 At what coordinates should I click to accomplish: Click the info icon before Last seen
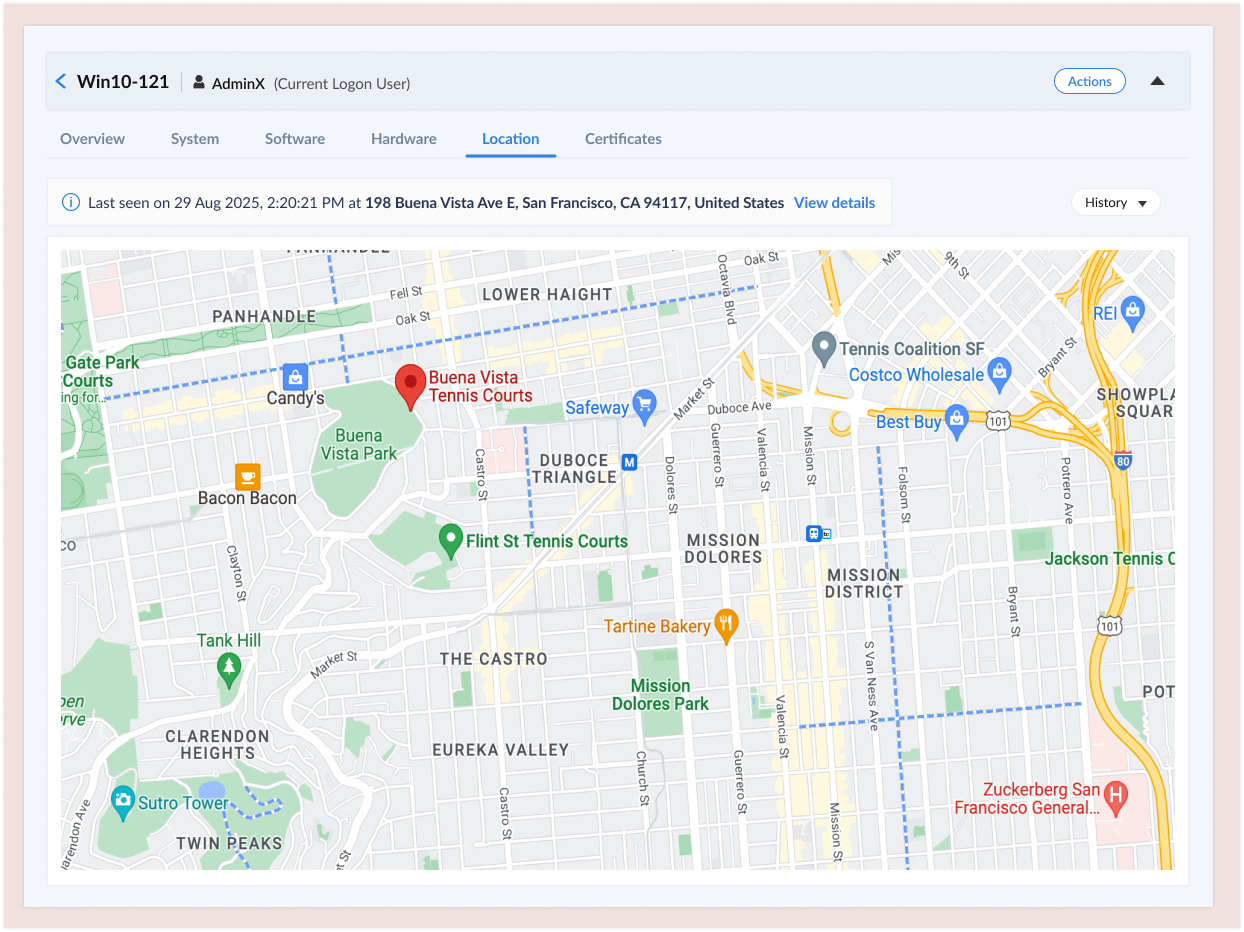(71, 202)
